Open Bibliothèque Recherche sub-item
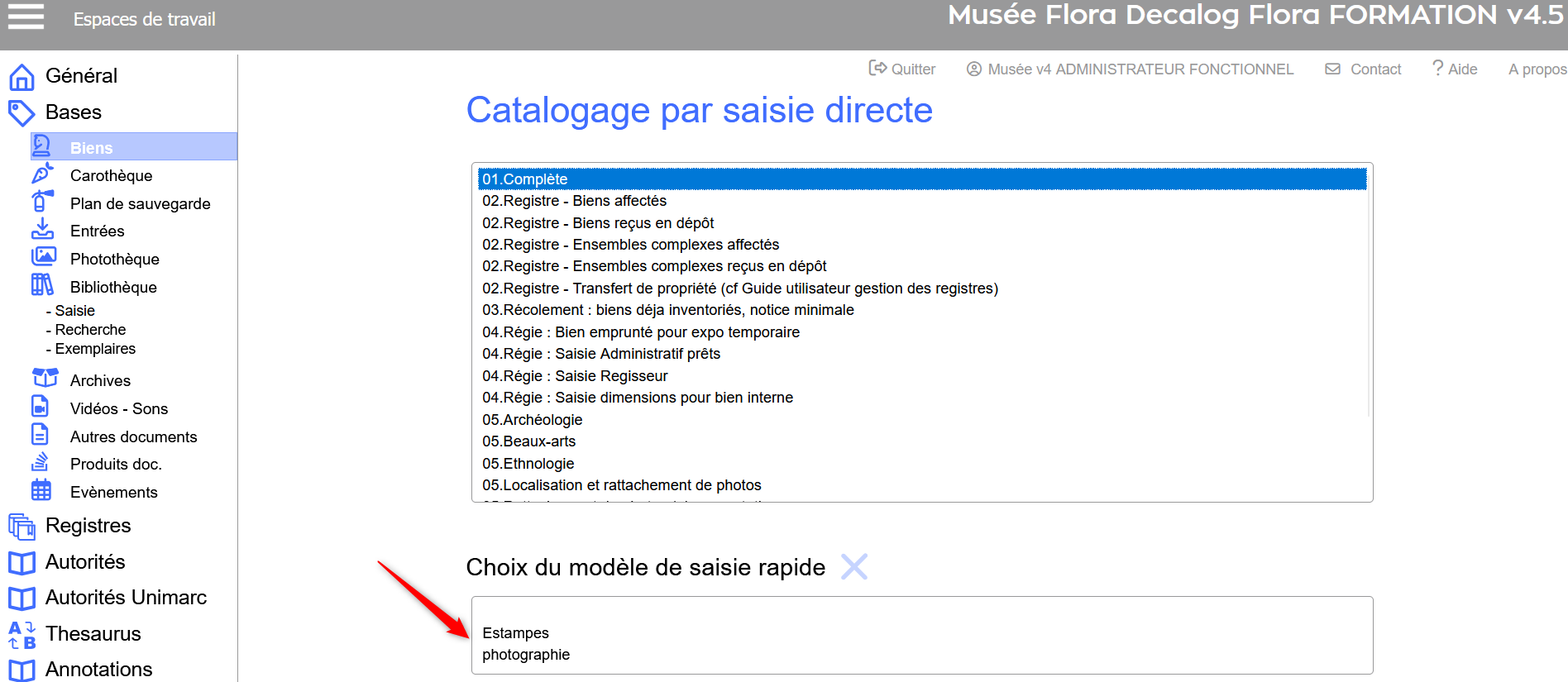Image resolution: width=1568 pixels, height=682 pixels. click(90, 330)
